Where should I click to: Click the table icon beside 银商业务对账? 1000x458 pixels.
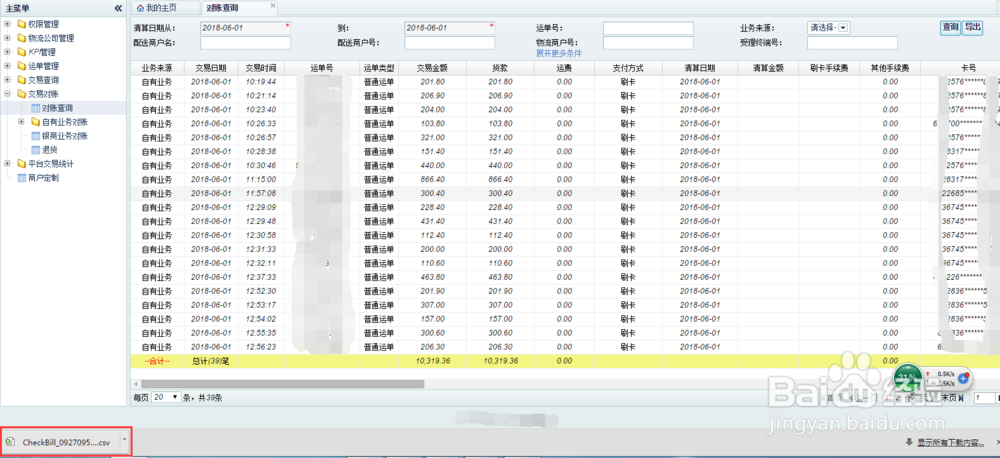[36, 136]
